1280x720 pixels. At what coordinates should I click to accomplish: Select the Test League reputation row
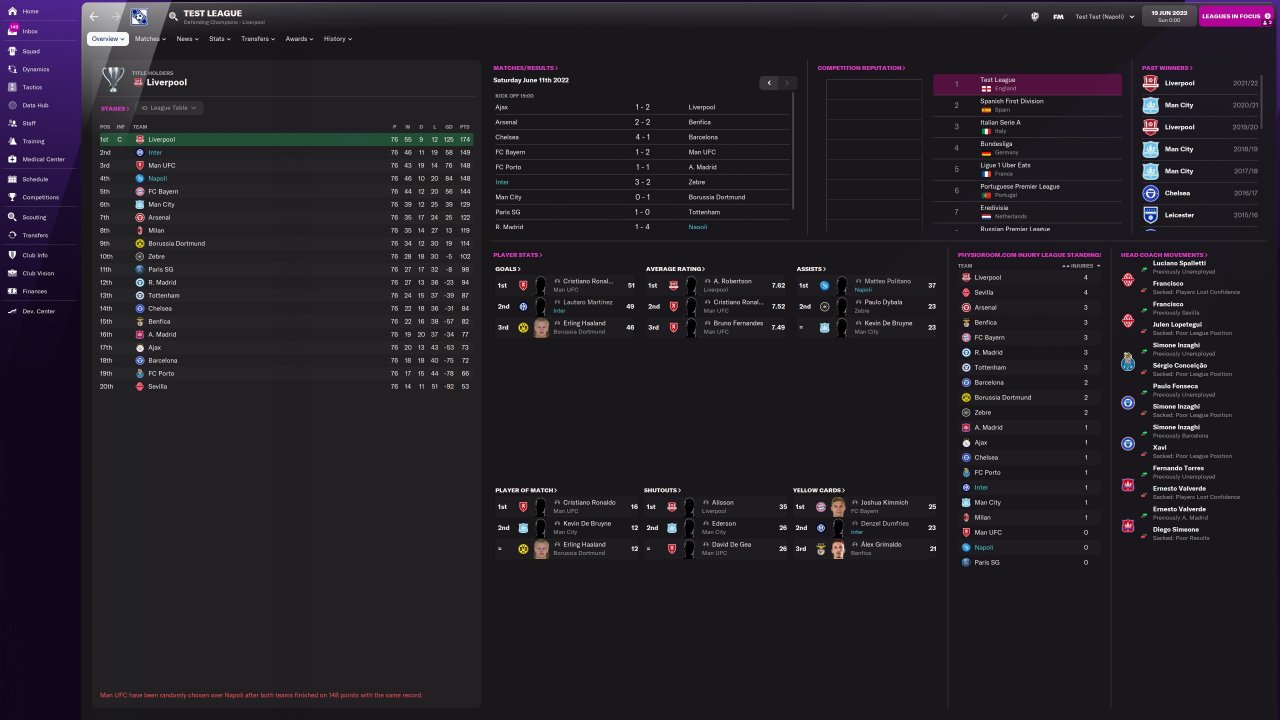(x=1027, y=85)
